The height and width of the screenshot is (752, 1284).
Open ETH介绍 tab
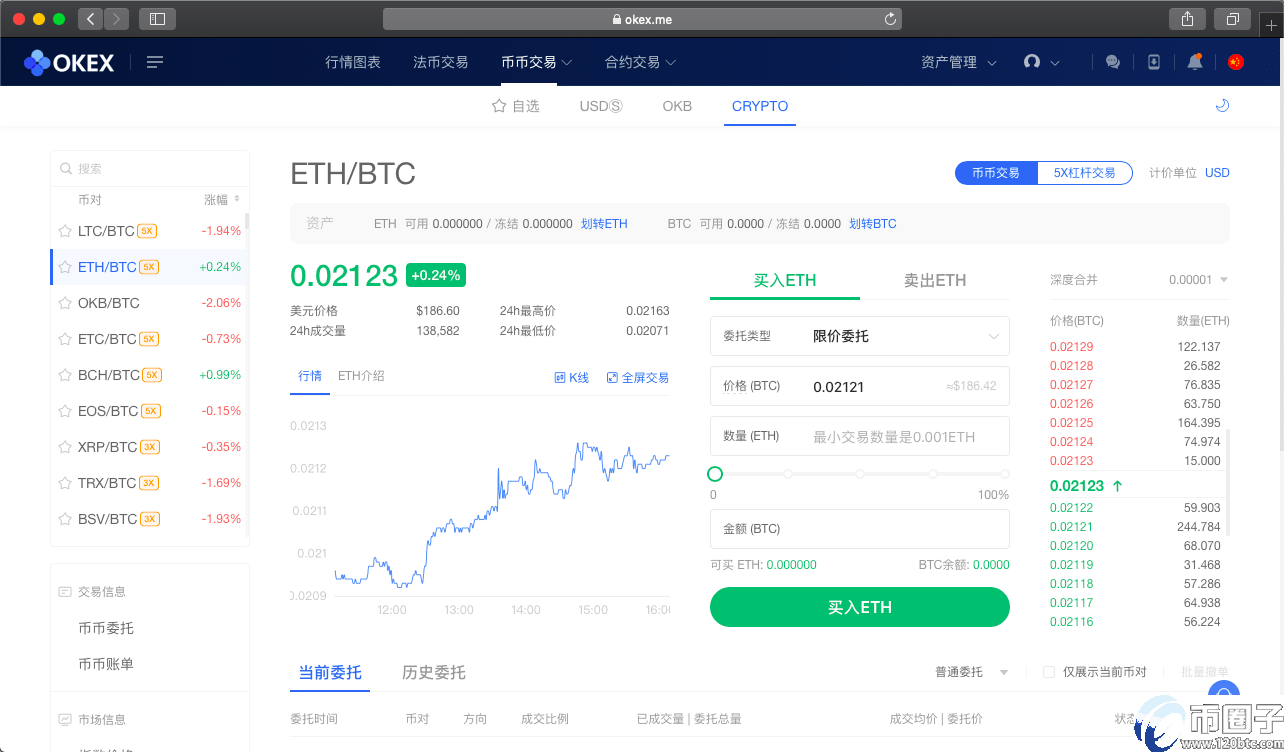361,376
